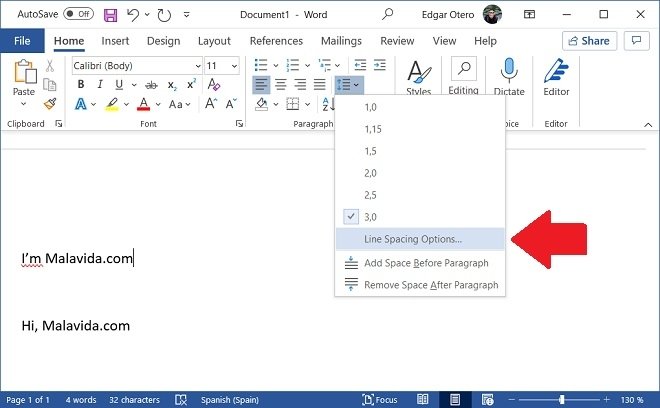
Task: Decrease paragraph indent
Action: (x=360, y=65)
